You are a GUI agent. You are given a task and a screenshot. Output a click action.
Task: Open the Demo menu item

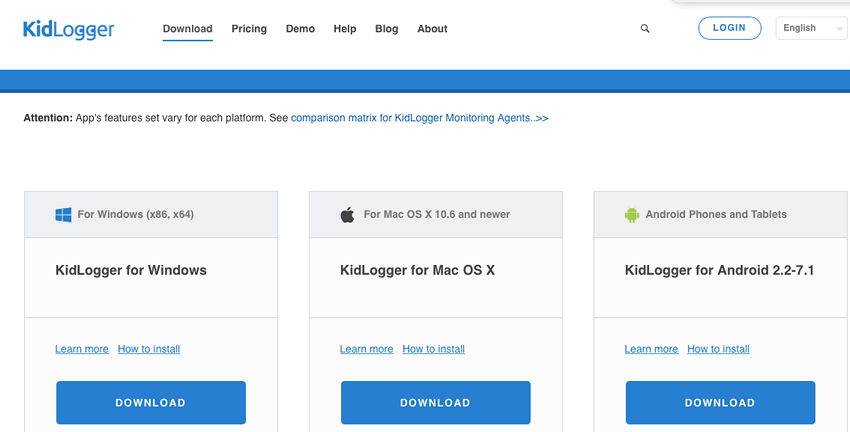point(300,29)
